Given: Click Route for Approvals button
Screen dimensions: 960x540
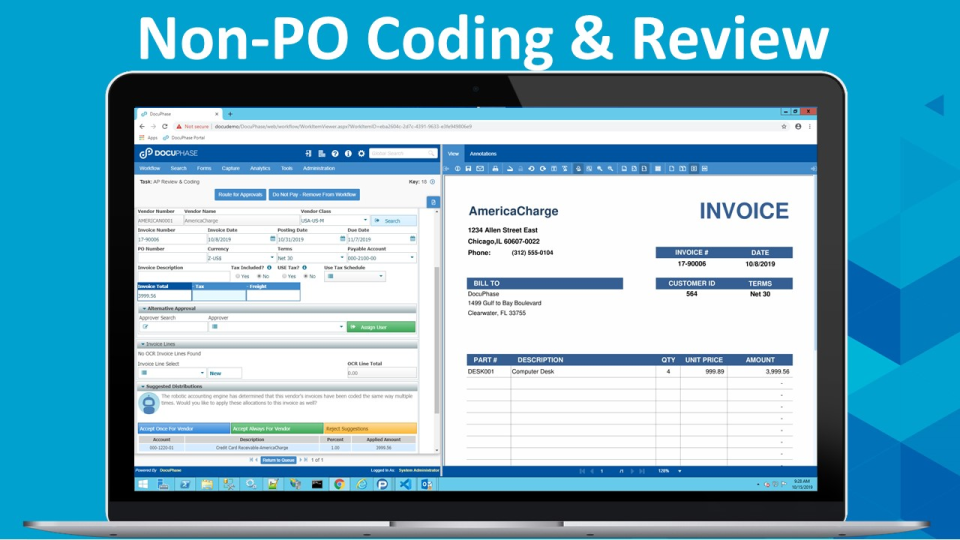Looking at the screenshot, I should (x=240, y=195).
